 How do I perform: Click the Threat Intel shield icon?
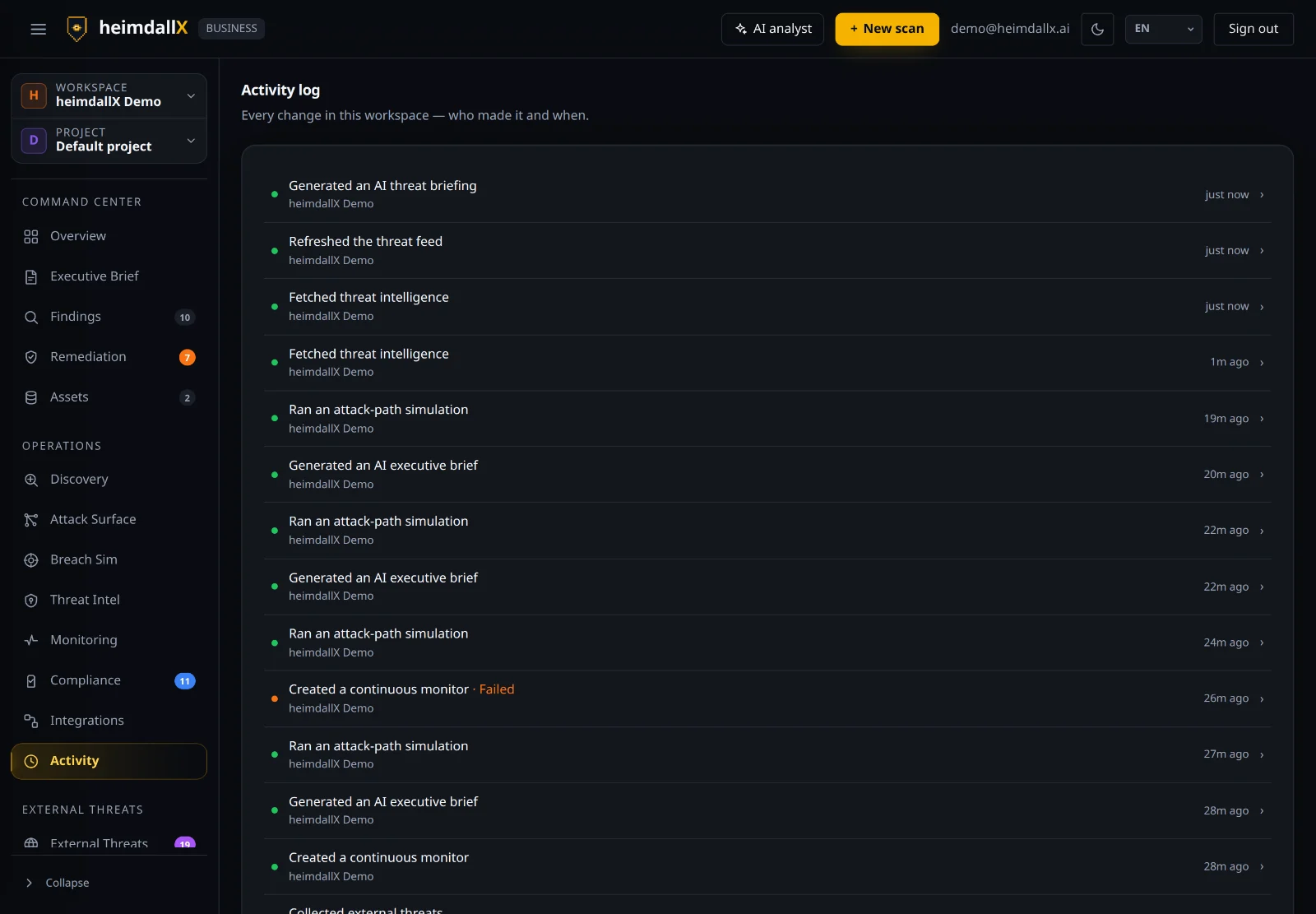coord(31,601)
